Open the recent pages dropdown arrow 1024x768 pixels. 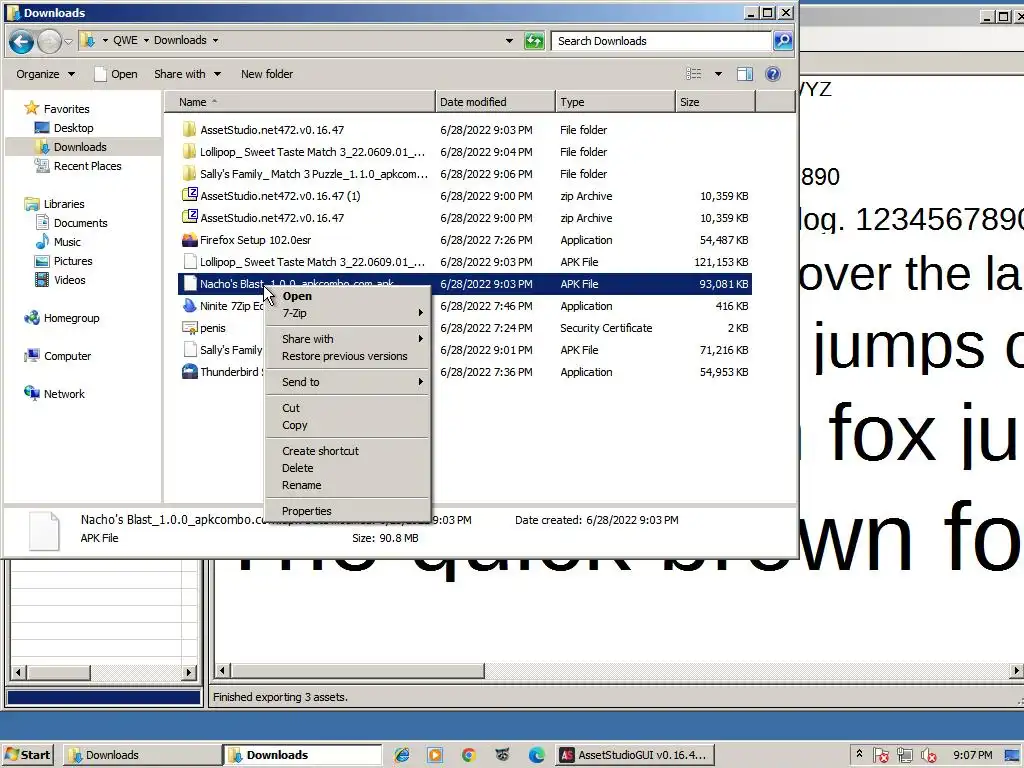[x=68, y=42]
